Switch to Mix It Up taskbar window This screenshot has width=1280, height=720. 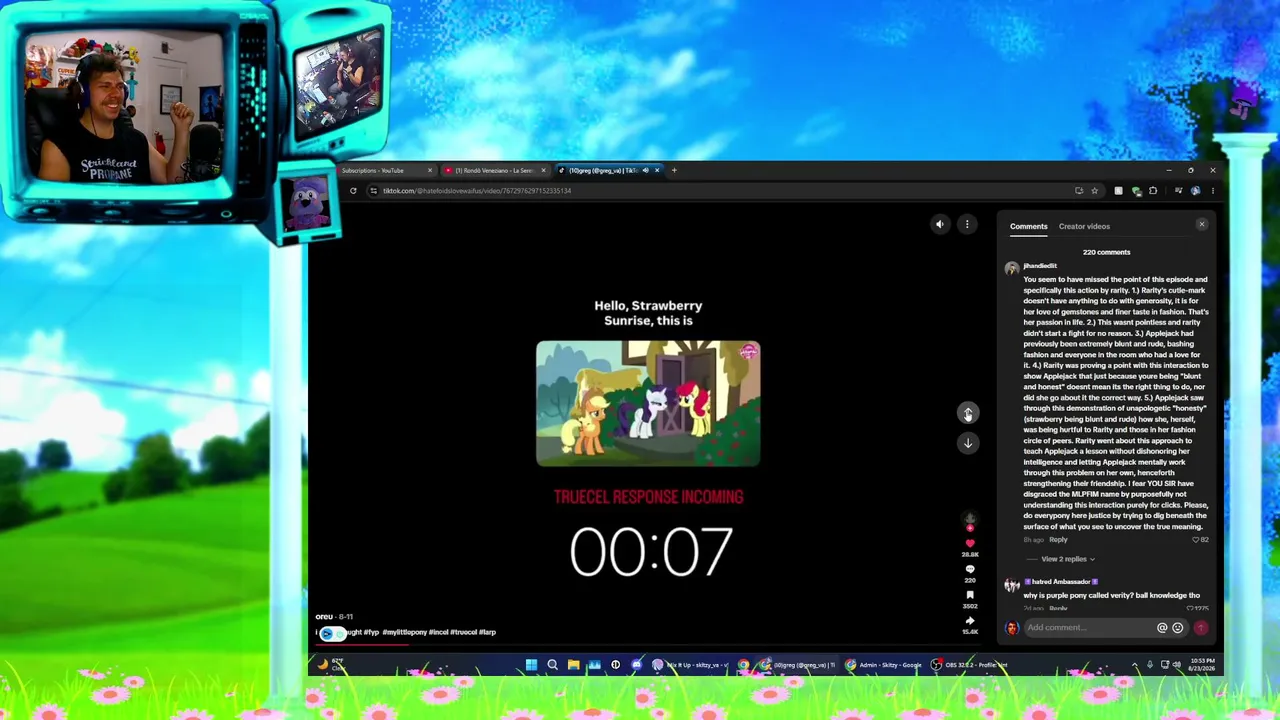[691, 665]
